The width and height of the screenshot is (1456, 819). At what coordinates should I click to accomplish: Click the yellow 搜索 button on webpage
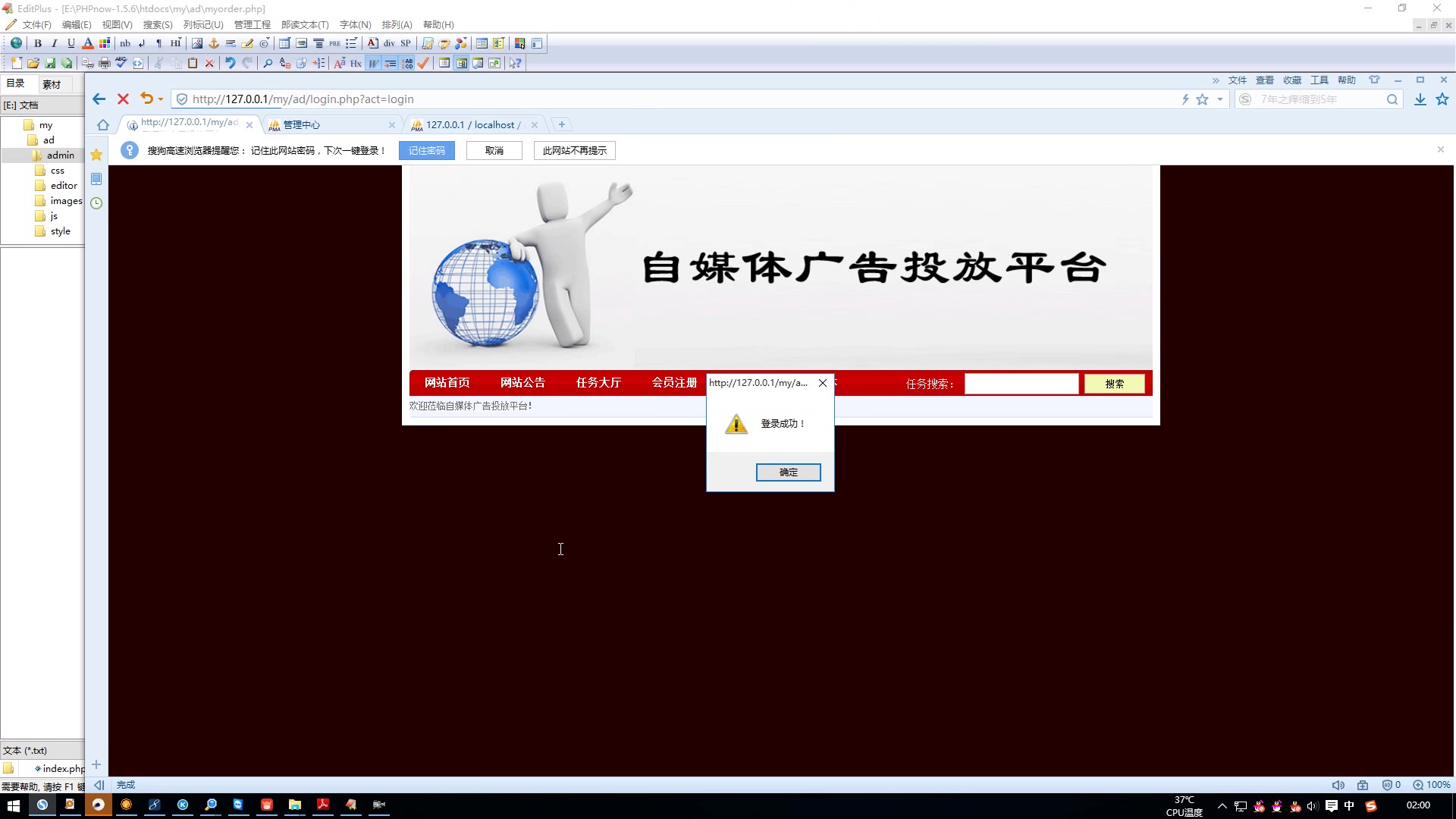(1115, 384)
